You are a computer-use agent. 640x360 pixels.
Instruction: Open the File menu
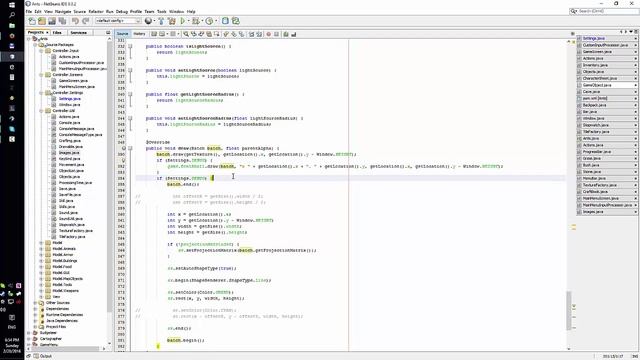point(29,11)
